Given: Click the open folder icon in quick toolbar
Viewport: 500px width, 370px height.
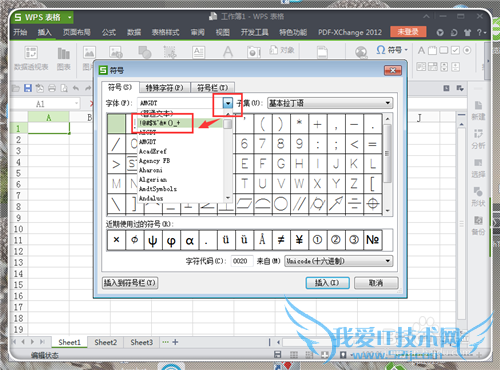Looking at the screenshot, I should [x=16, y=88].
